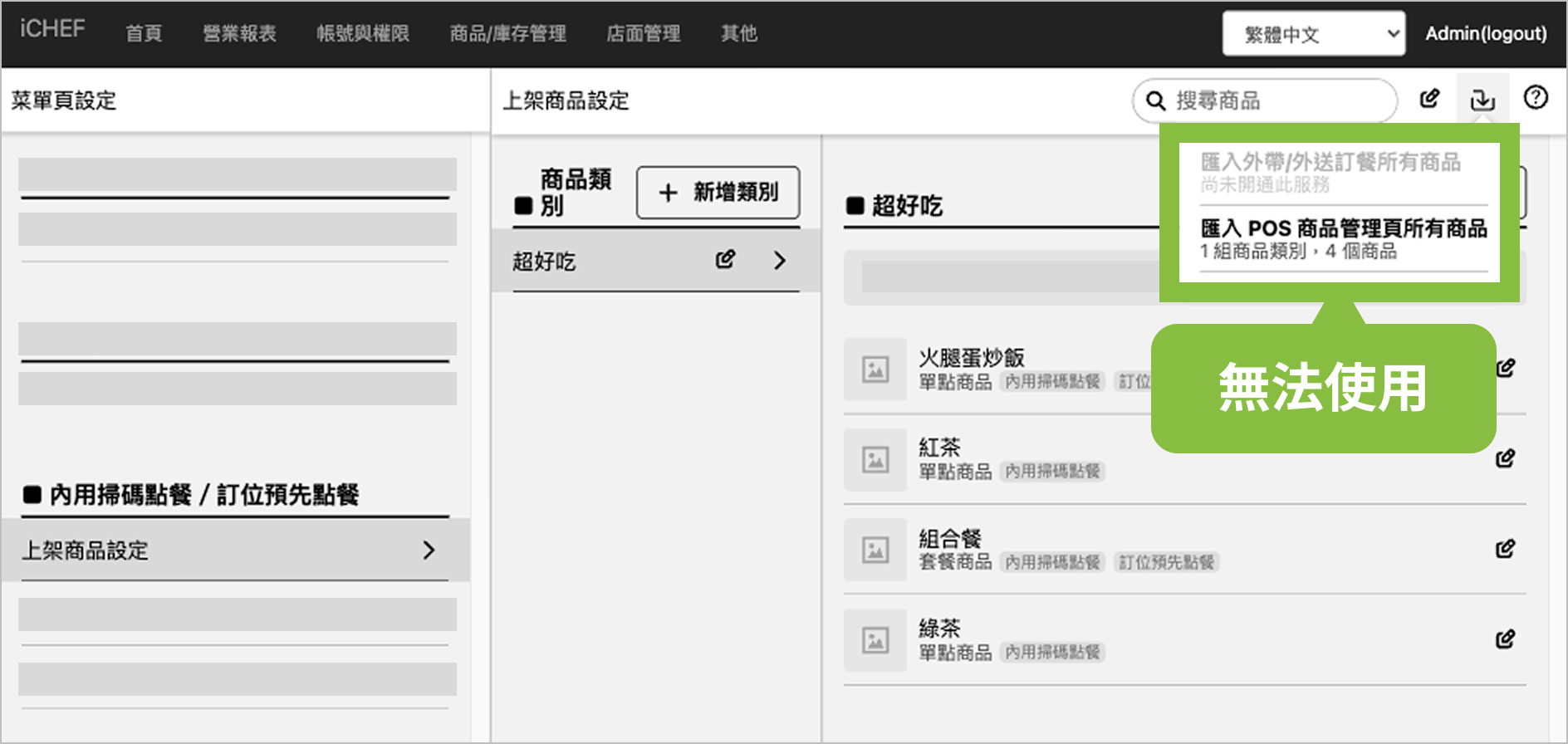1568x744 pixels.
Task: Edit the 超好吃 category via pencil icon
Action: 725,260
